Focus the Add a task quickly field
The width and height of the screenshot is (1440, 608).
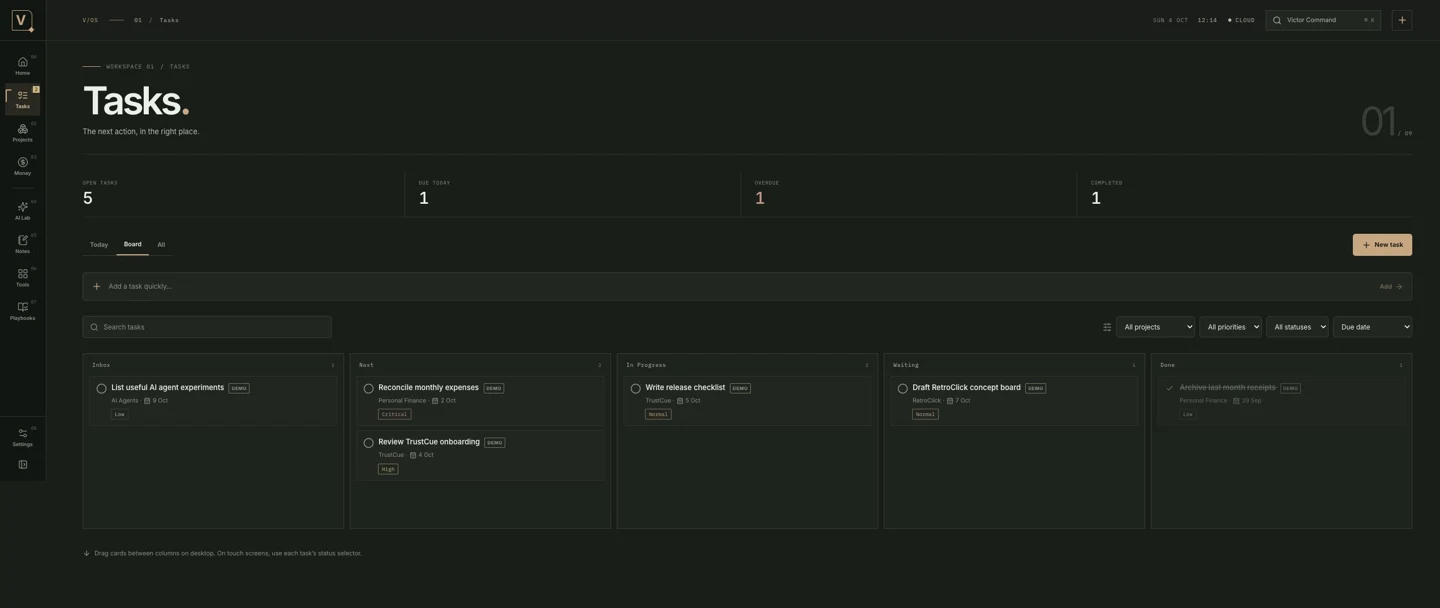pos(747,286)
